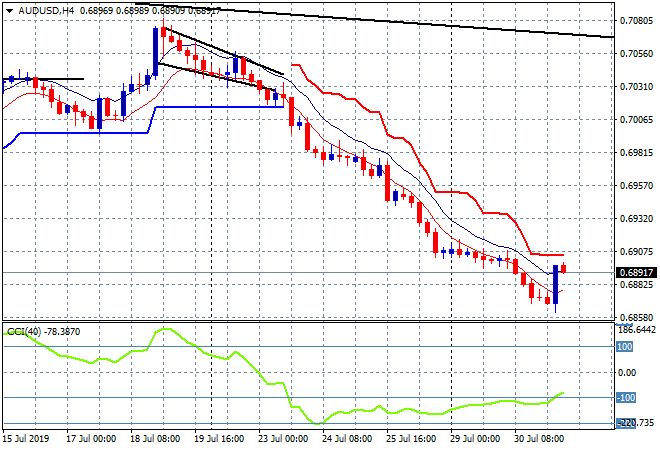Click the 30 Jul 08:00 time label
Screen dimensions: 660x450
coord(539,438)
